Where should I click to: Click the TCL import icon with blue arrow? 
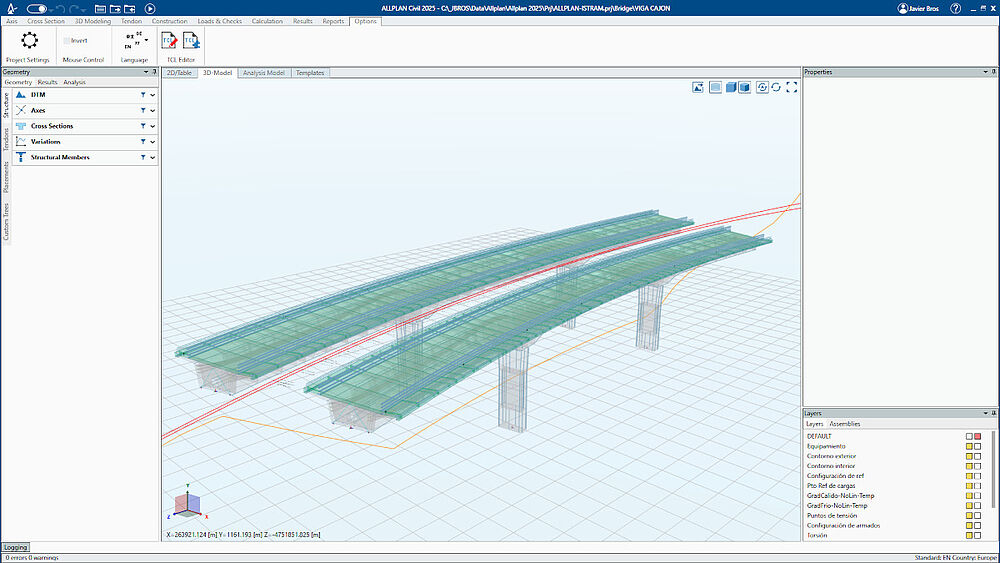(190, 41)
